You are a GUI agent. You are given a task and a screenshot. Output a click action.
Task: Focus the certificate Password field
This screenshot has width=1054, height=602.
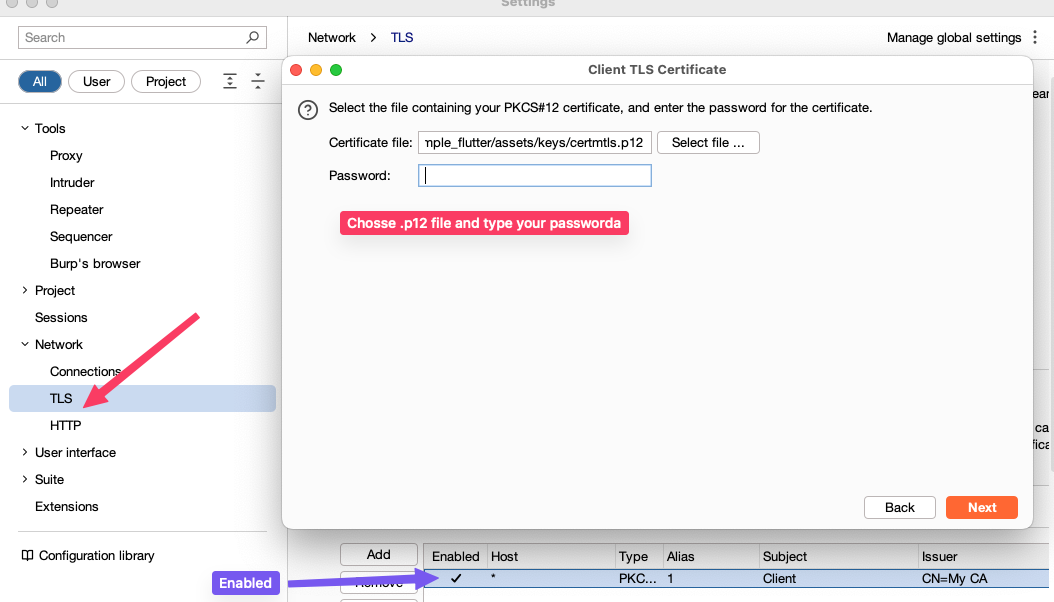535,176
